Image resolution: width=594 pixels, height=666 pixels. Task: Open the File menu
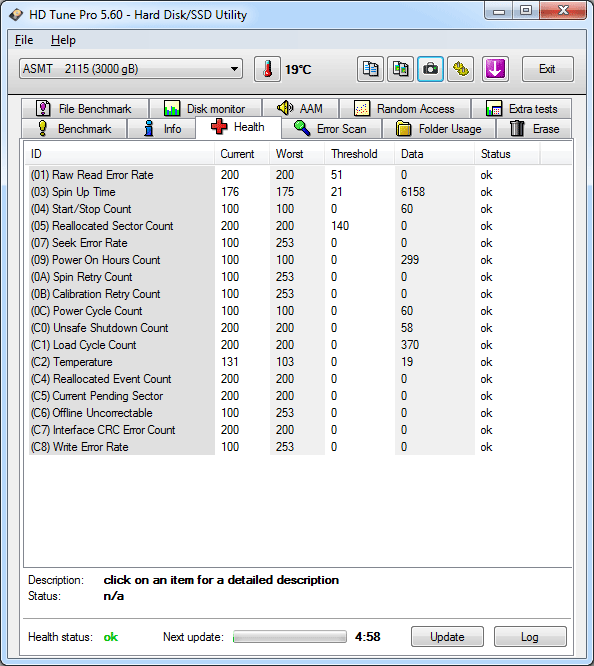[24, 40]
